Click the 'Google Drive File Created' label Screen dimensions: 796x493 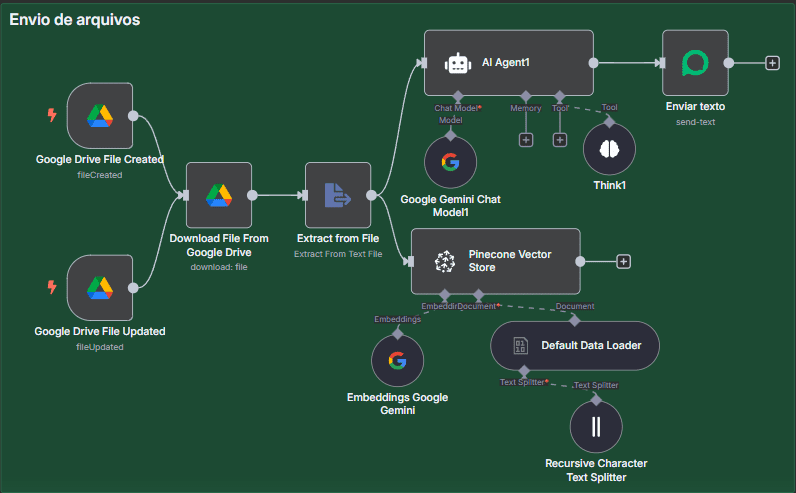100,159
